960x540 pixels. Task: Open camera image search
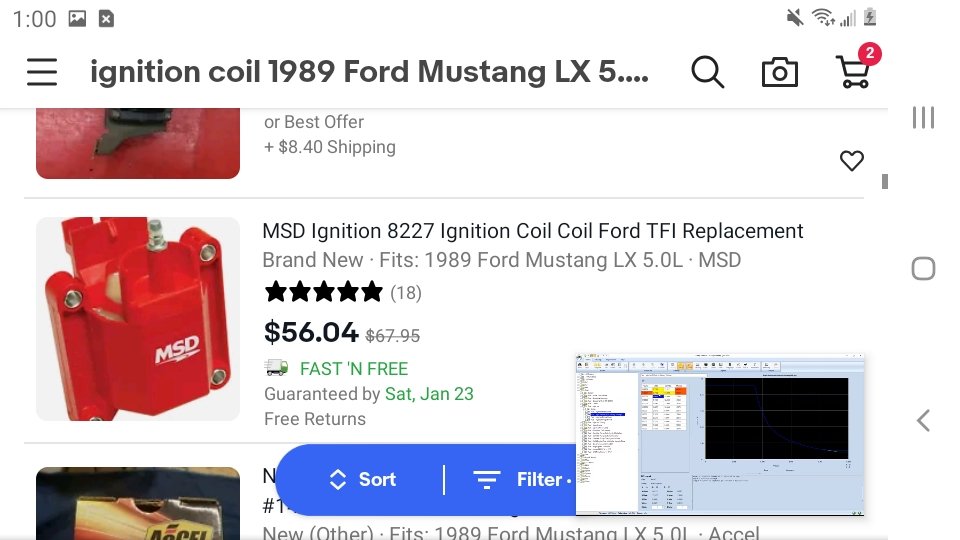[x=779, y=72]
